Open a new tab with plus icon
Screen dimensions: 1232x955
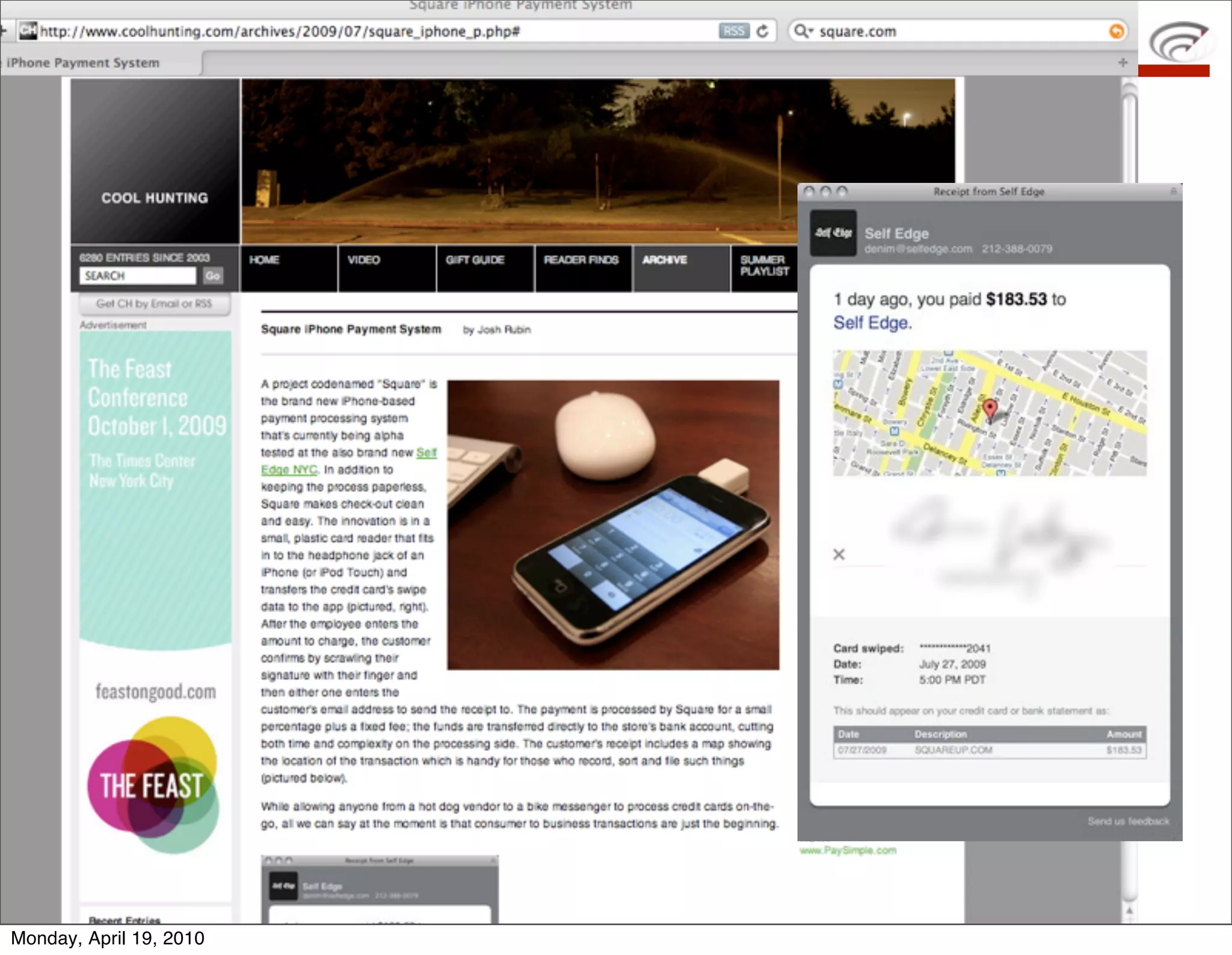1123,63
